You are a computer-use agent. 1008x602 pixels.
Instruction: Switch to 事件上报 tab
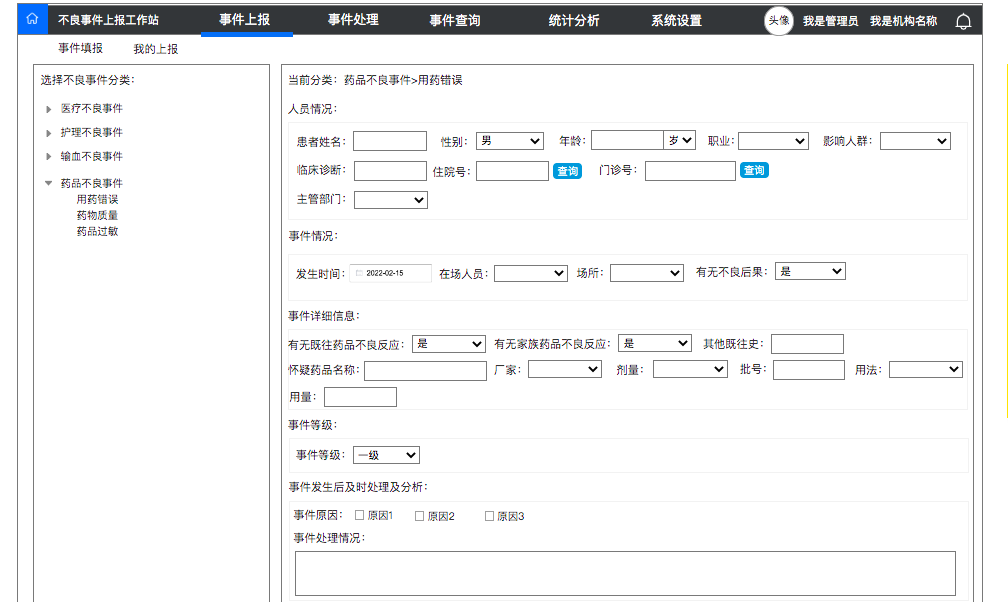pos(244,20)
